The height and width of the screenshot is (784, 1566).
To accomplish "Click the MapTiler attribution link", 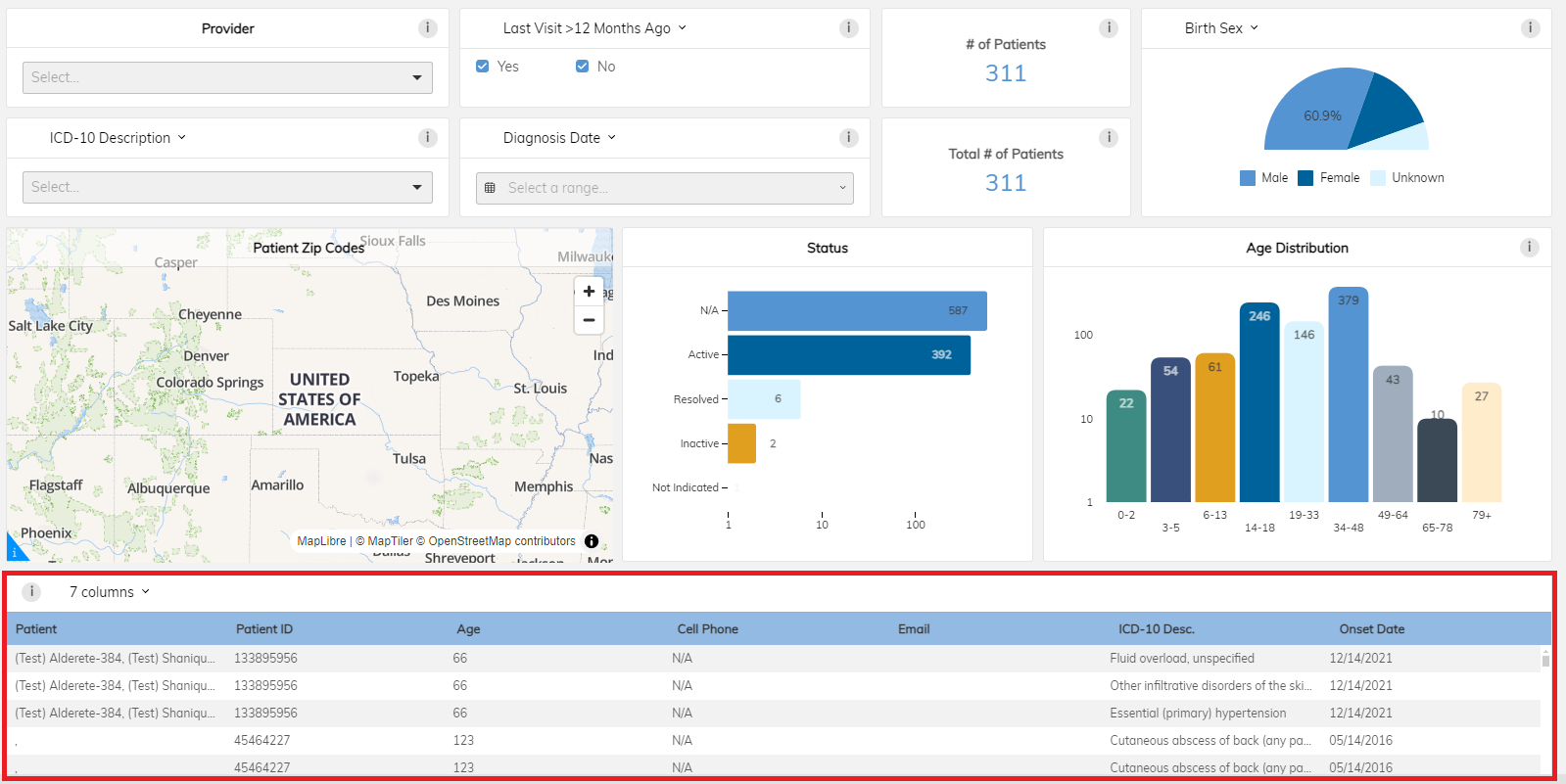I will (384, 541).
